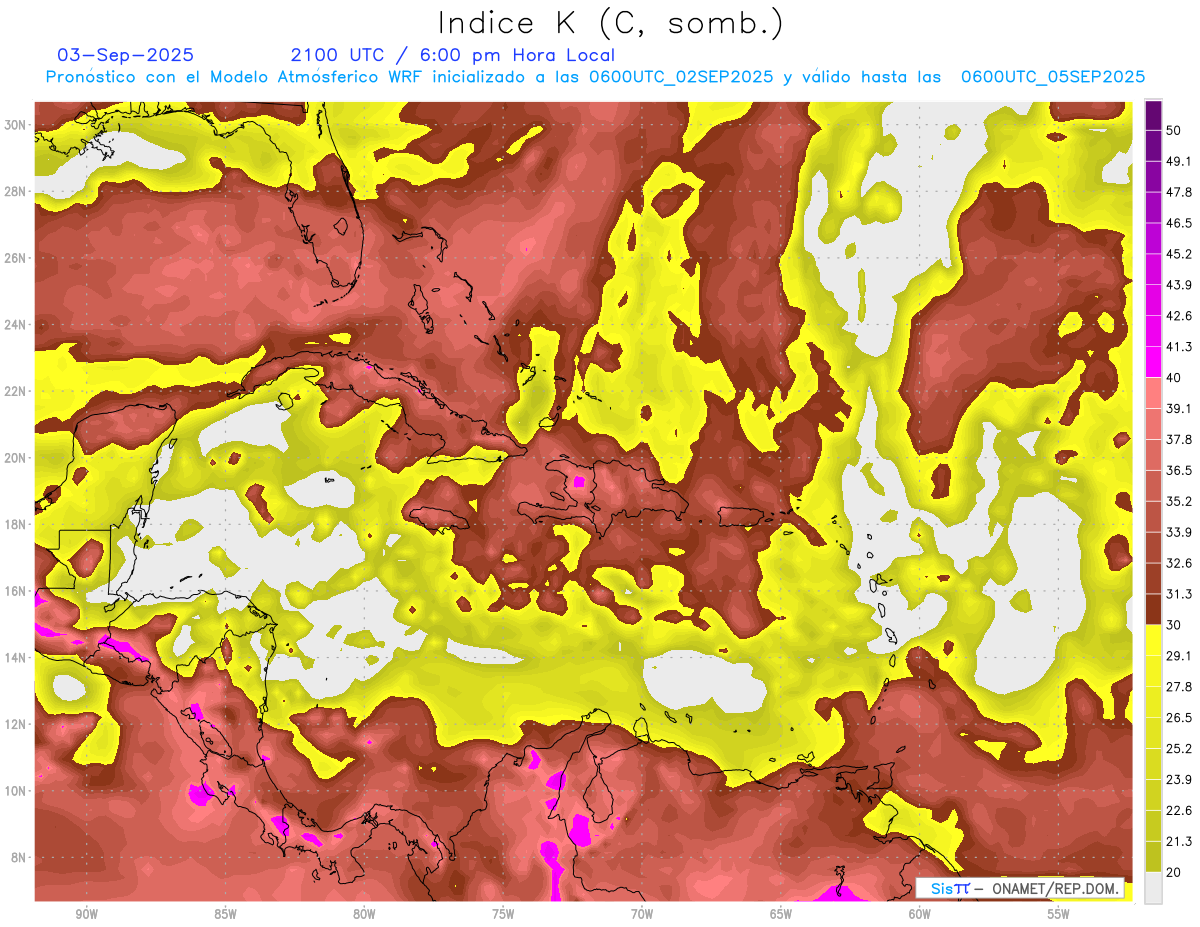1200x927 pixels.
Task: Click the latitude axis label '16N'
Action: pyautogui.click(x=16, y=591)
